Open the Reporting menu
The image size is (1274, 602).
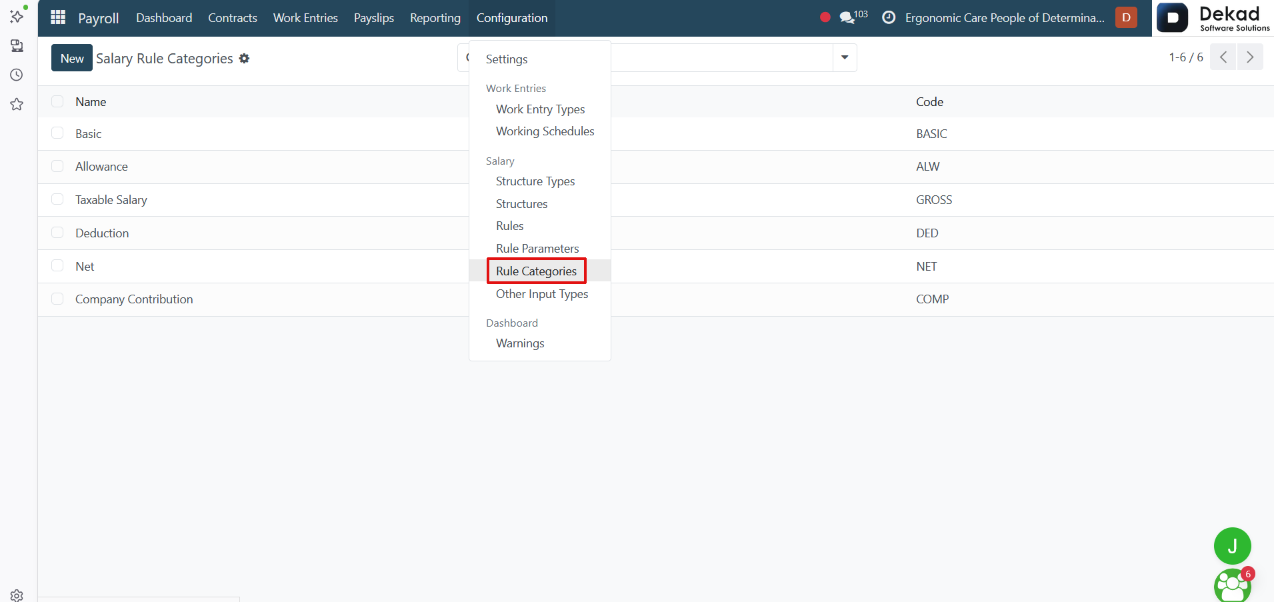(x=435, y=18)
